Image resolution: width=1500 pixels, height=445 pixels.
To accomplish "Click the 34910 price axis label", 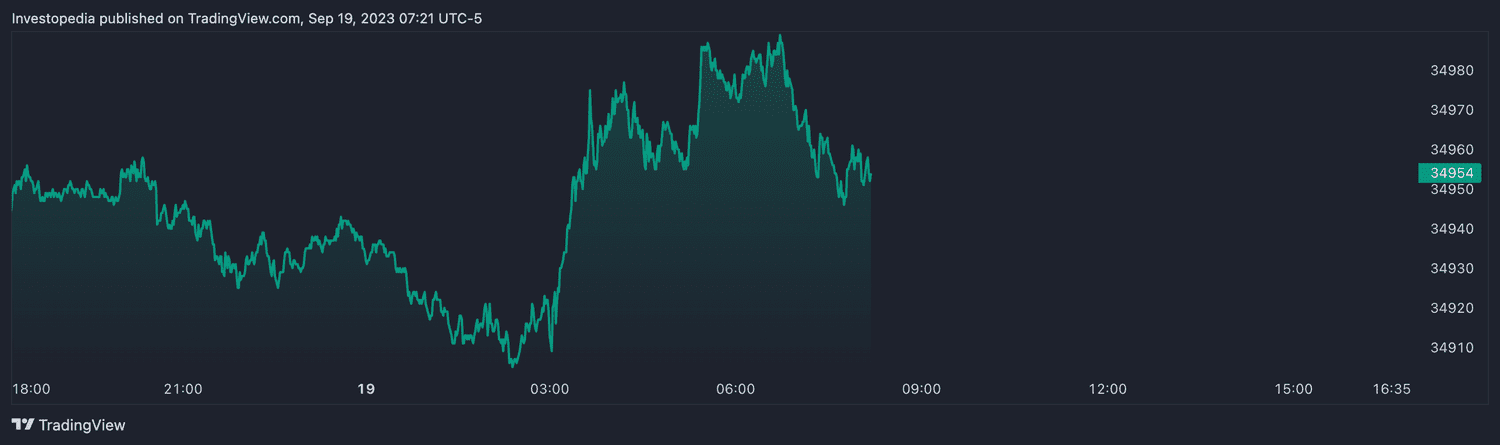I will pos(1453,348).
